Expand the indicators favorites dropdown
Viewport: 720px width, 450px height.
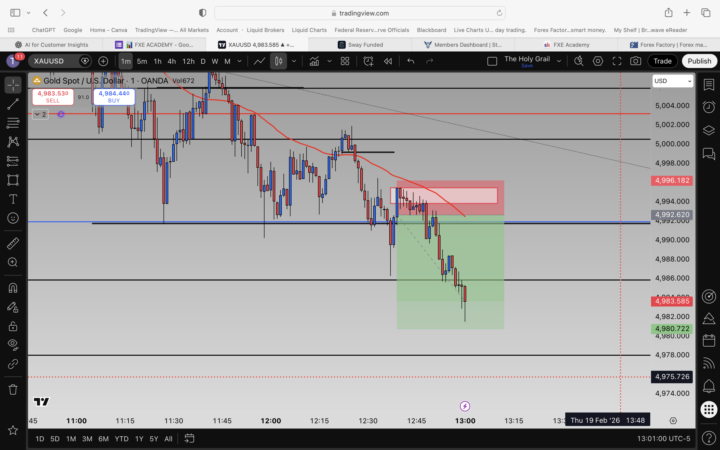click(x=329, y=61)
